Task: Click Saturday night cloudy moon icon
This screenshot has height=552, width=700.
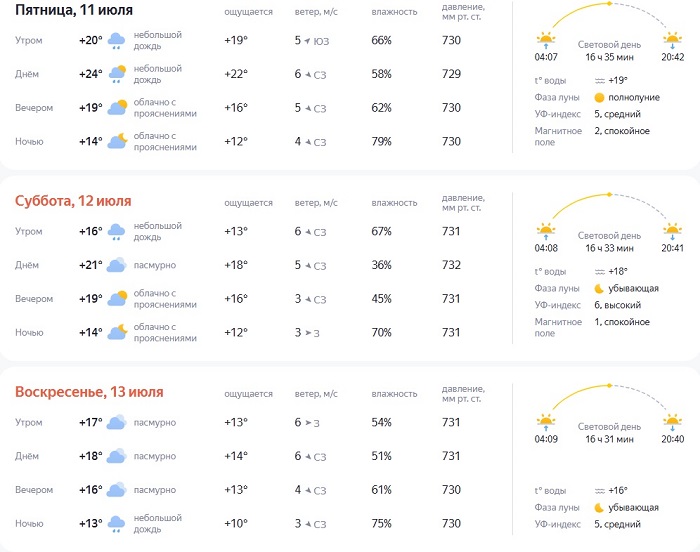Action: click(x=117, y=332)
